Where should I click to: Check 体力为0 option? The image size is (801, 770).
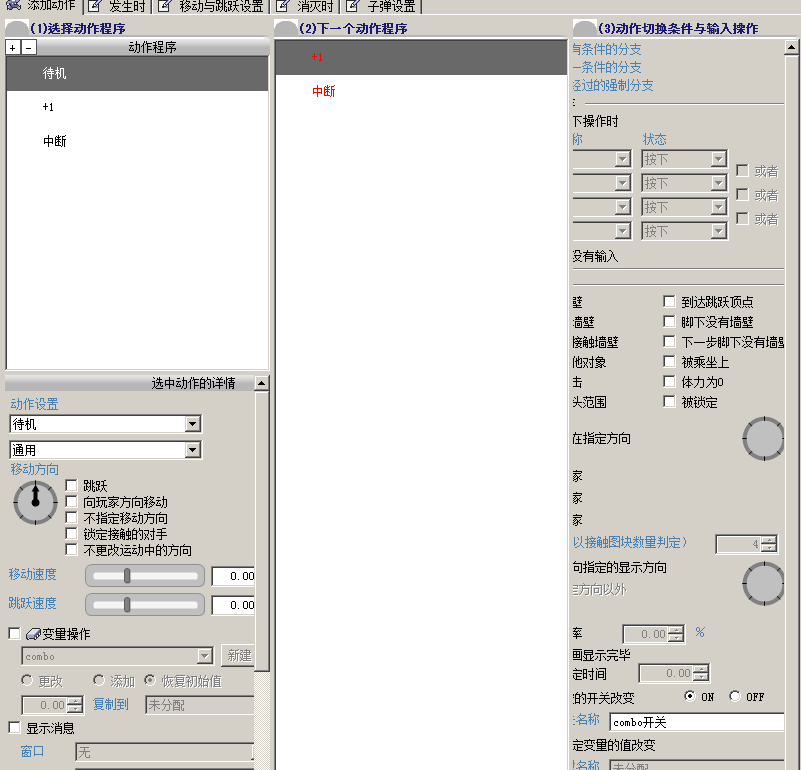pyautogui.click(x=669, y=381)
